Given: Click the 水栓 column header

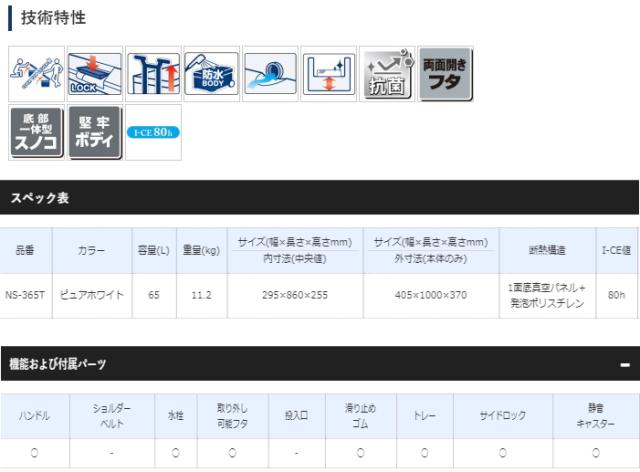Looking at the screenshot, I should [176, 416].
